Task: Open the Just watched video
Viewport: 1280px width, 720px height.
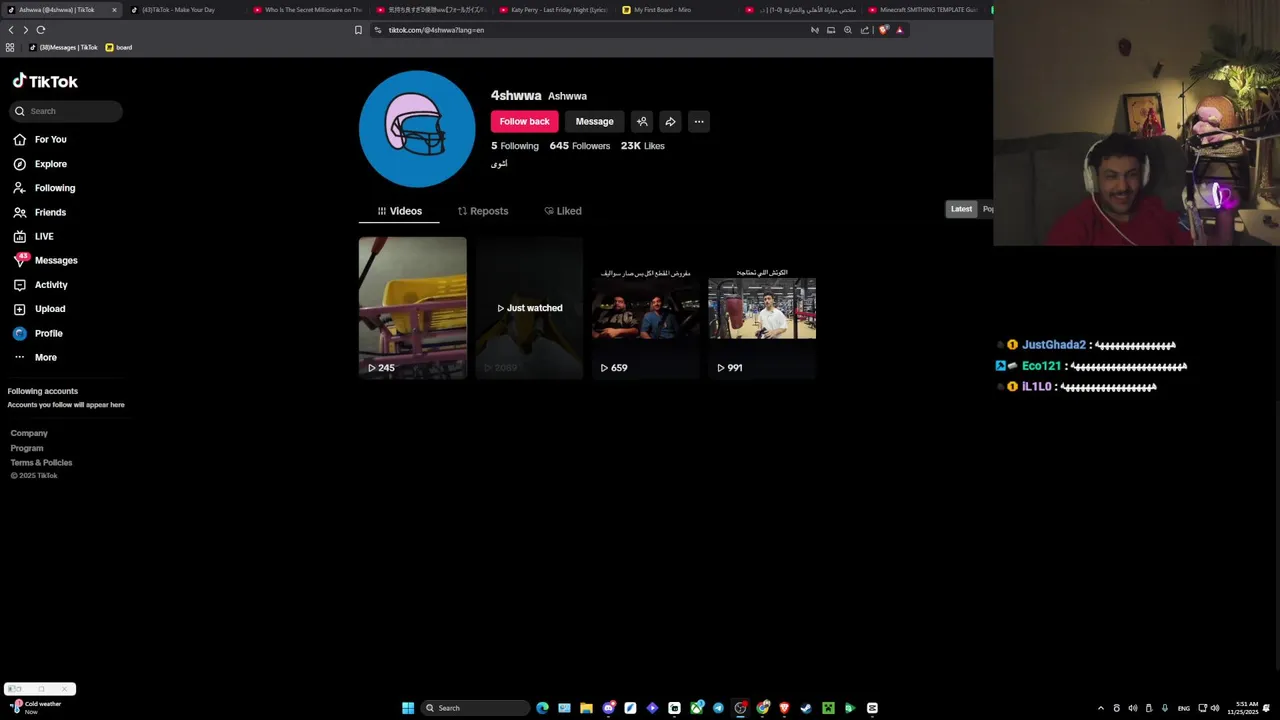Action: [529, 308]
